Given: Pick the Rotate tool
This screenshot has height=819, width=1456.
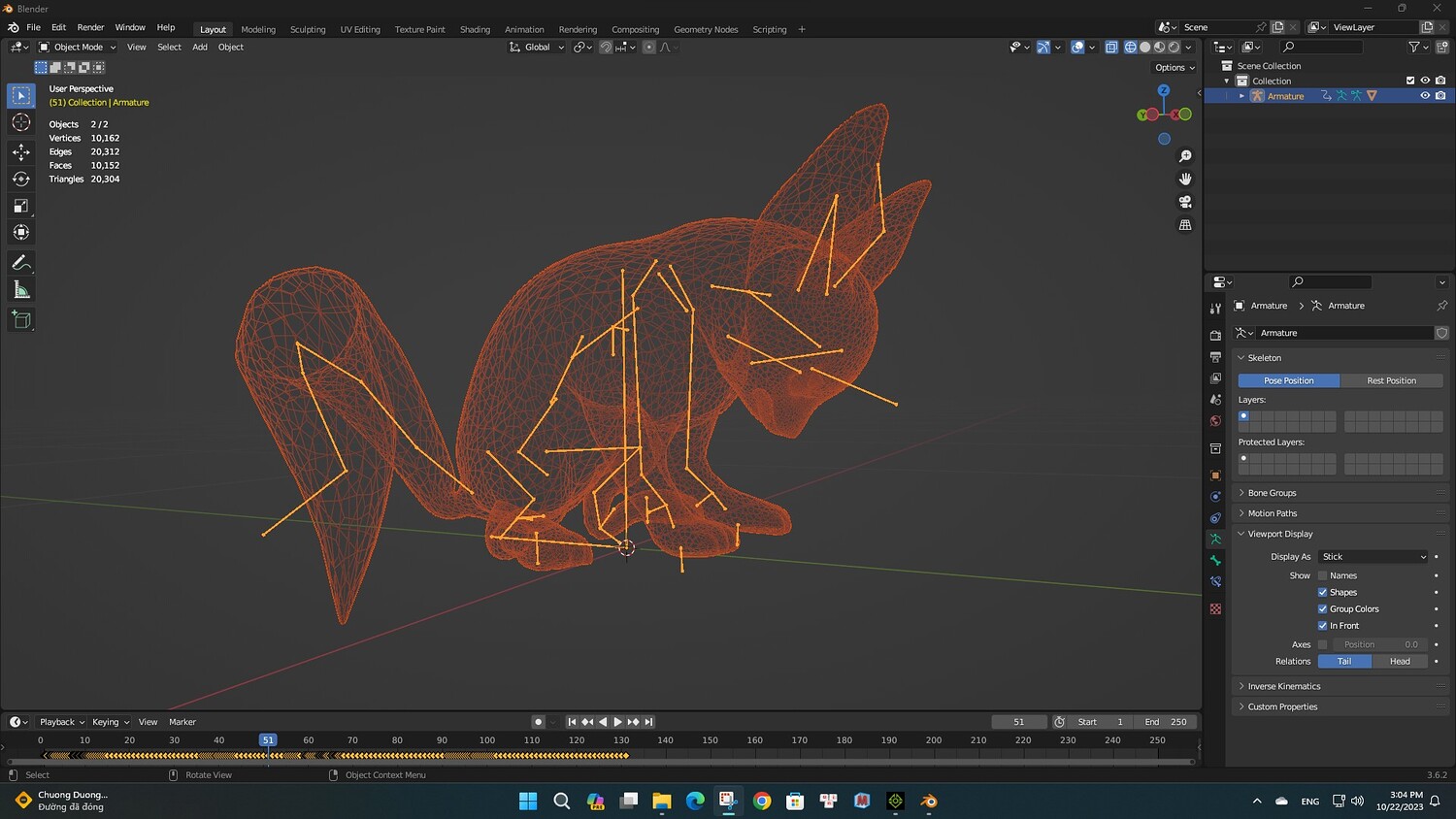Looking at the screenshot, I should (21, 179).
